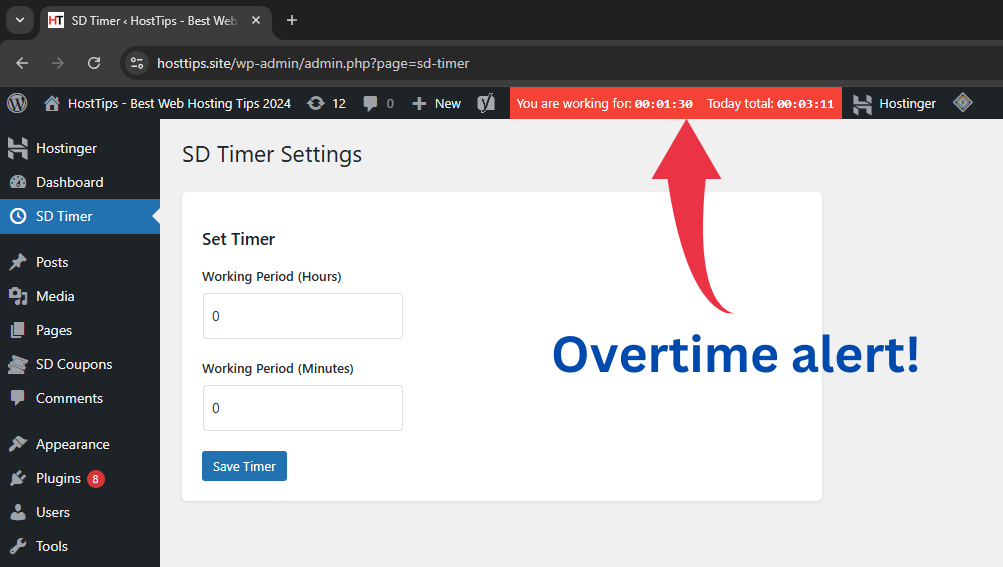Click HostTips site name link in admin bar
1003x567 pixels.
click(179, 104)
